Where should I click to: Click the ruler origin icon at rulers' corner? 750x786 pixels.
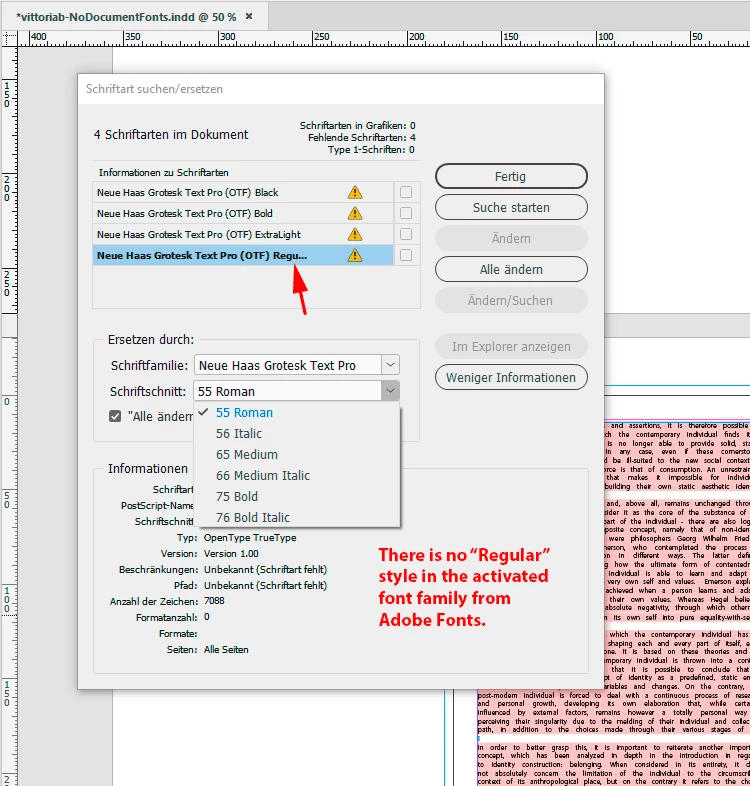click(9, 38)
